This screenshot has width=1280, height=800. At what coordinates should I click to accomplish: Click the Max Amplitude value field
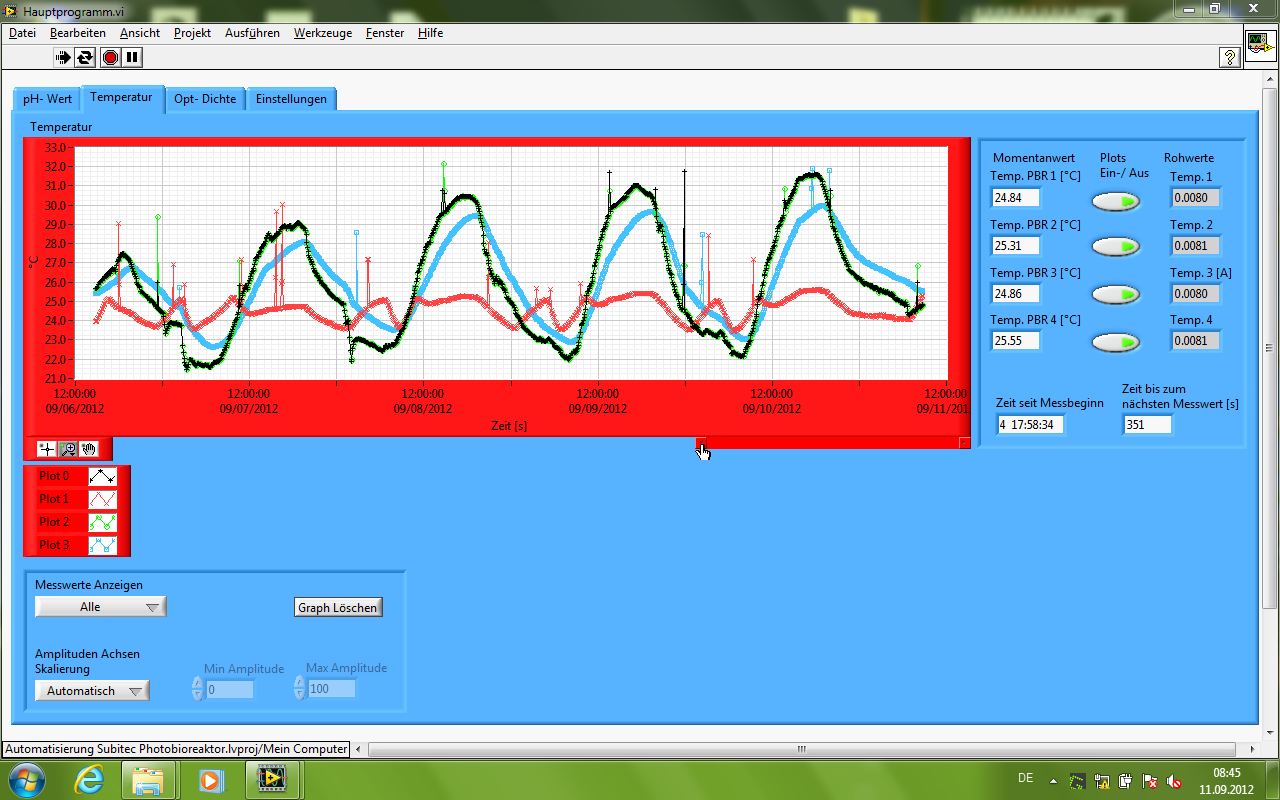331,689
